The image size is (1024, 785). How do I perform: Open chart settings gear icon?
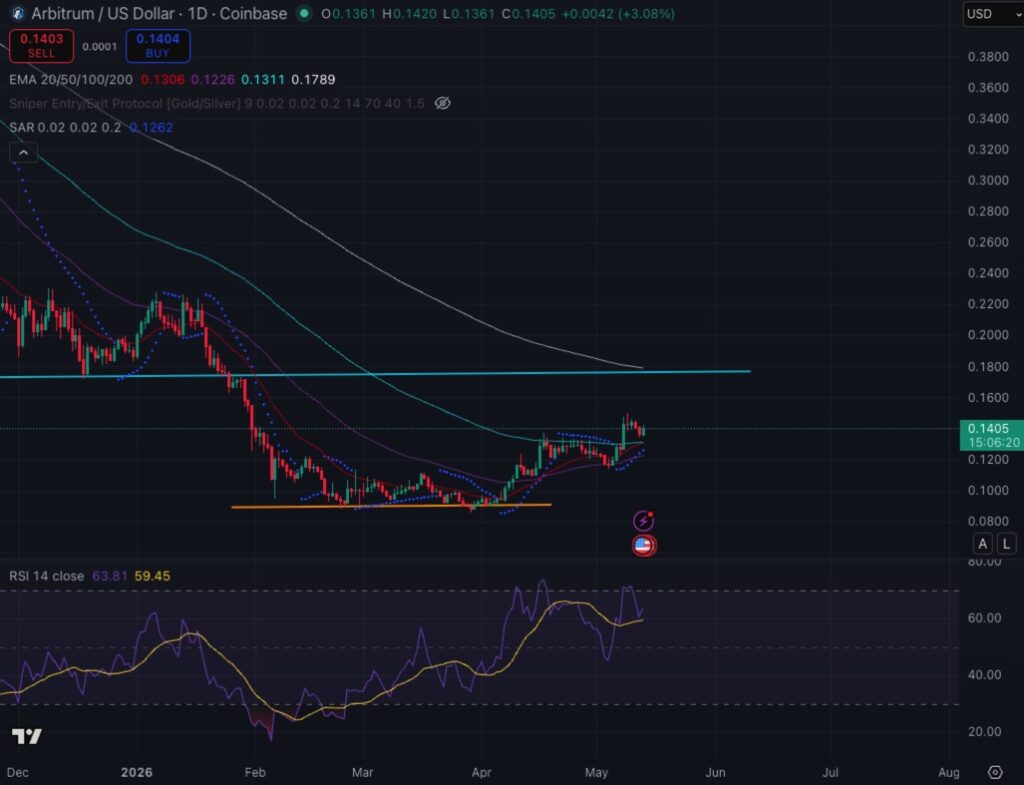tap(995, 773)
